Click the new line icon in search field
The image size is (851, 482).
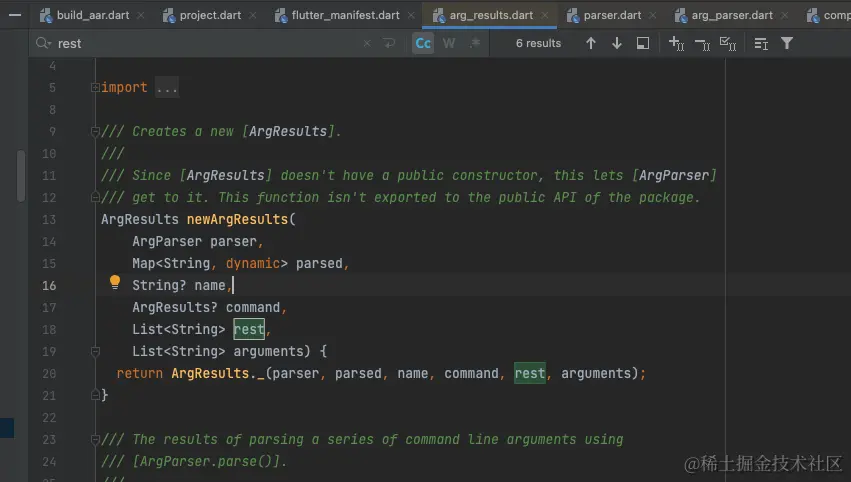tap(389, 43)
